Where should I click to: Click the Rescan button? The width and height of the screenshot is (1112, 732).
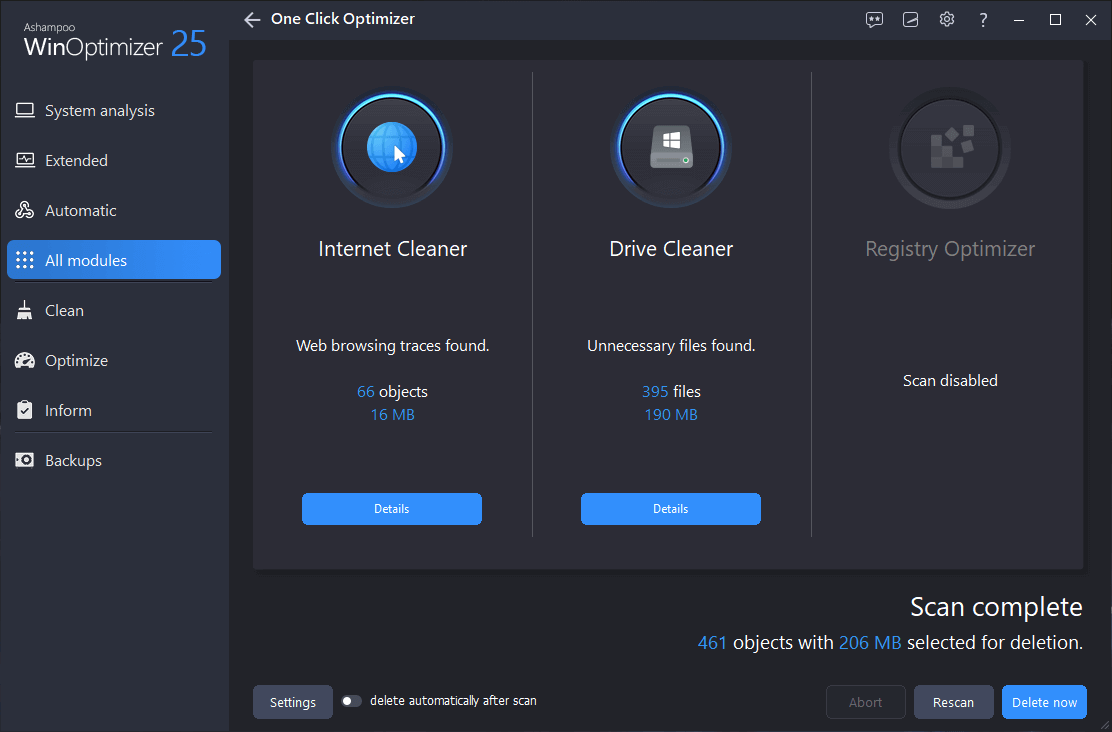pos(953,702)
